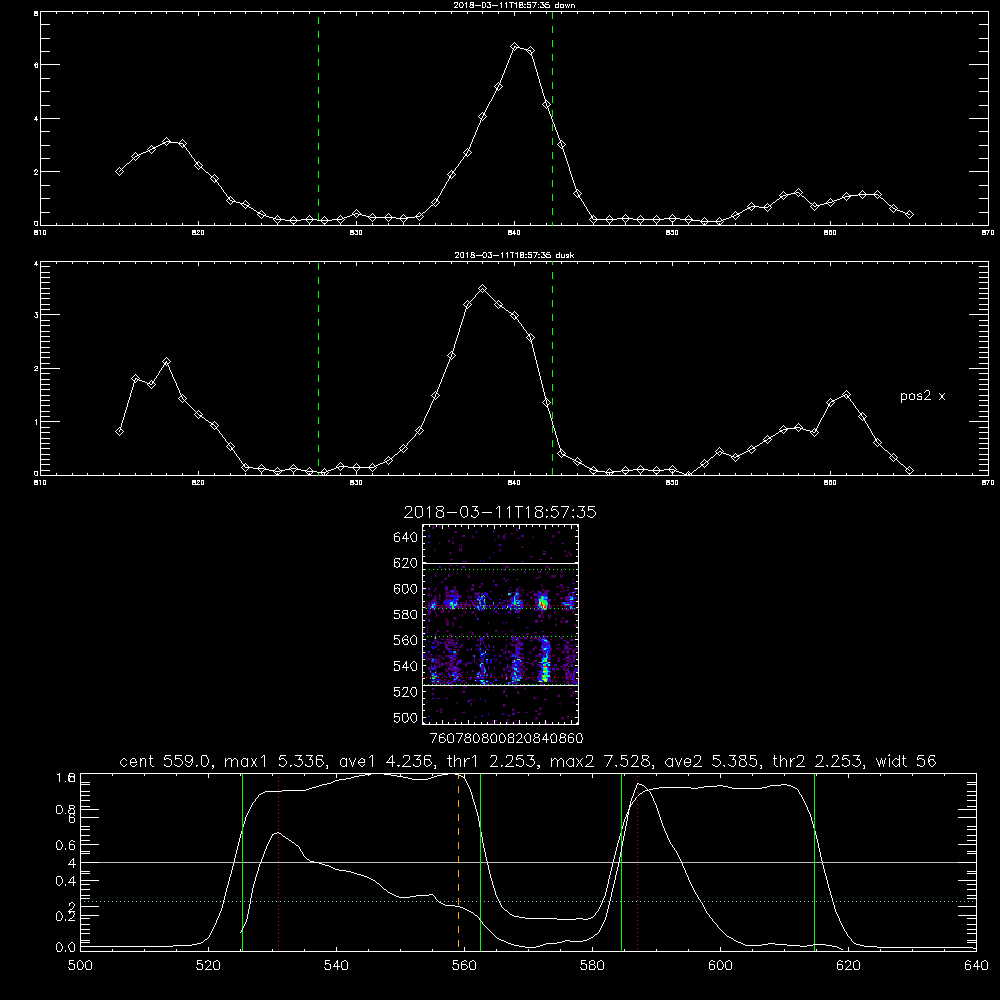This screenshot has width=1000, height=1000.
Task: Click right green dashed line in dusk plot
Action: coord(552,369)
